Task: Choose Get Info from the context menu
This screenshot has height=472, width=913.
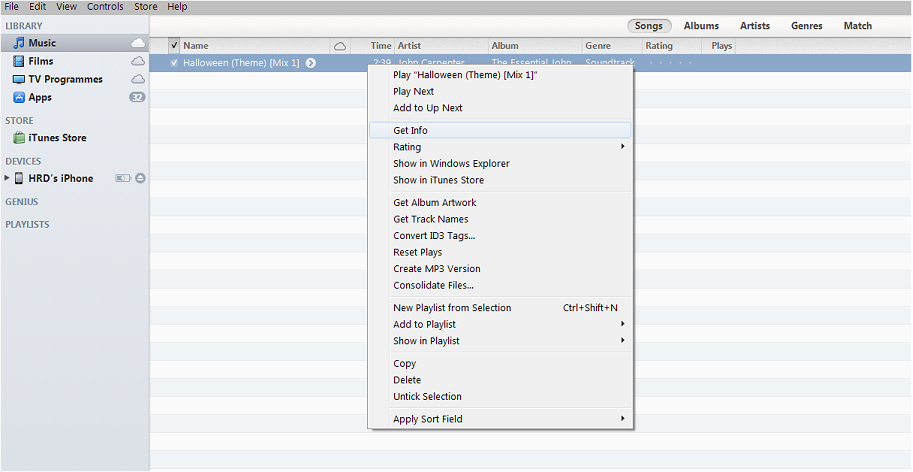Action: click(x=500, y=130)
